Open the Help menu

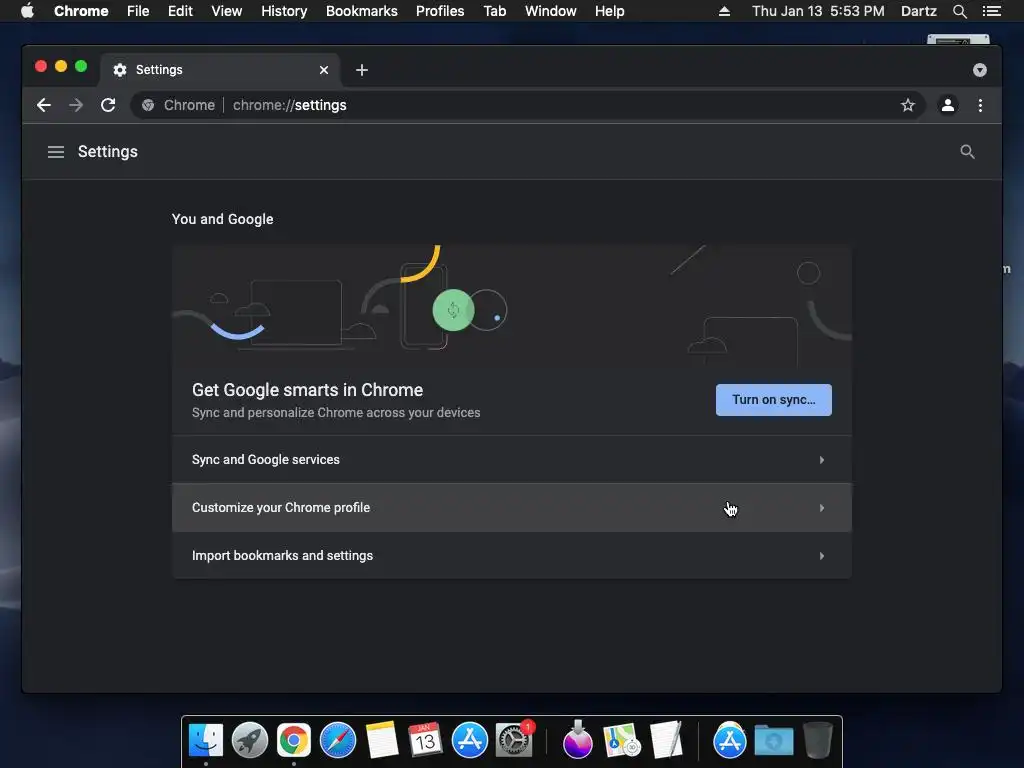point(609,11)
